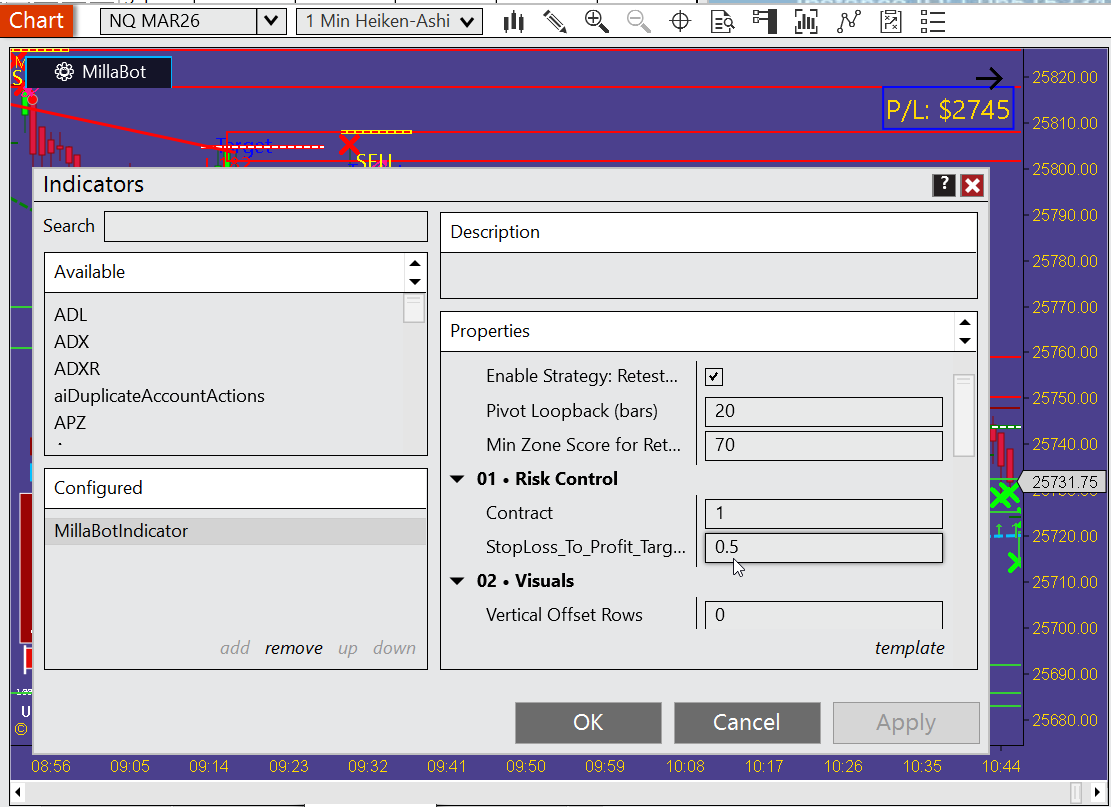
Task: Open the chart properties list icon
Action: [932, 21]
